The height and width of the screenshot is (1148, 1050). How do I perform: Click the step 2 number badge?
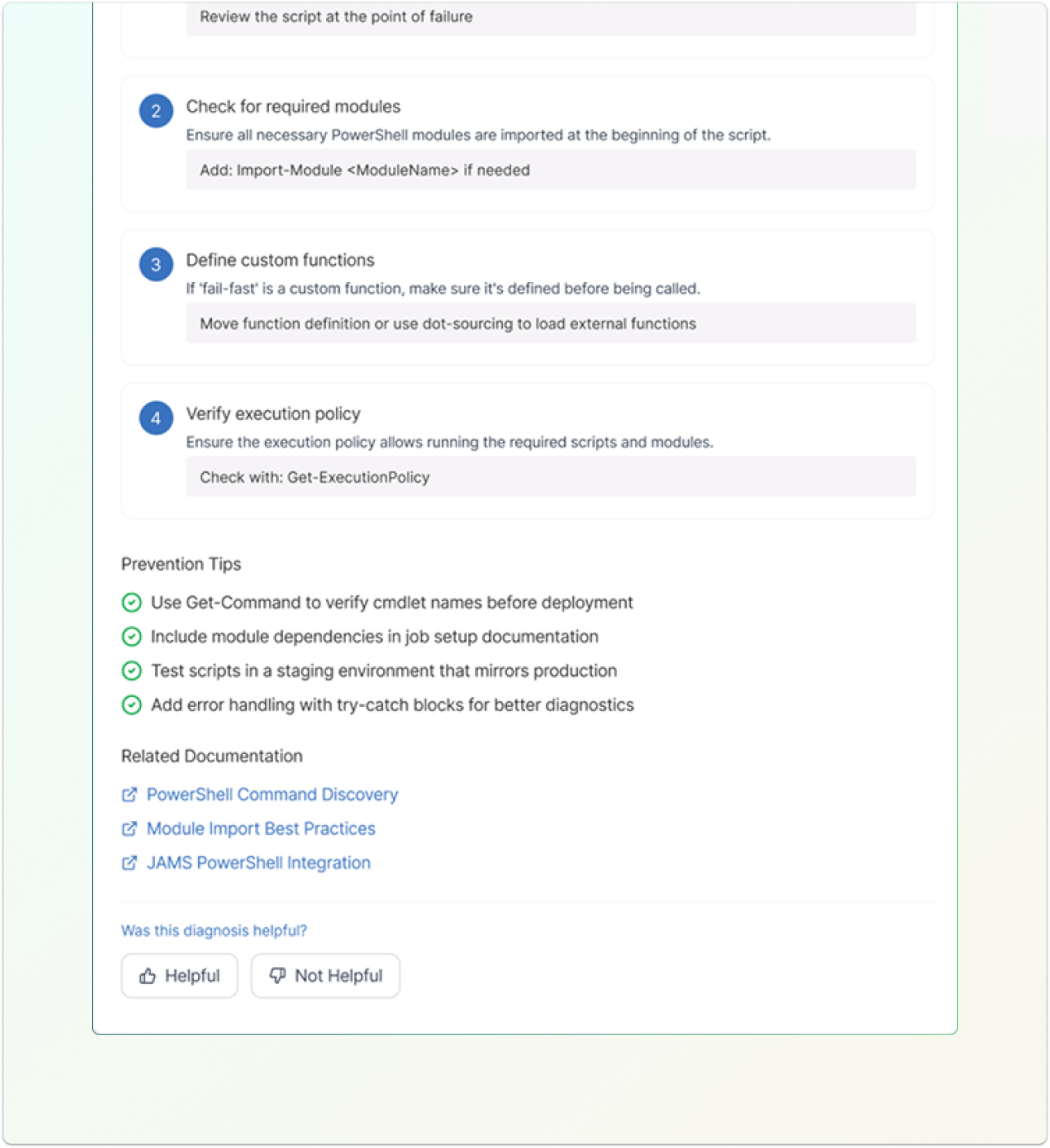click(x=156, y=111)
